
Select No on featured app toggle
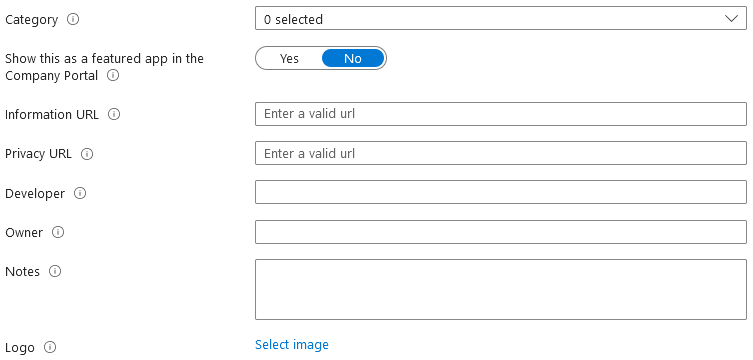pos(353,59)
